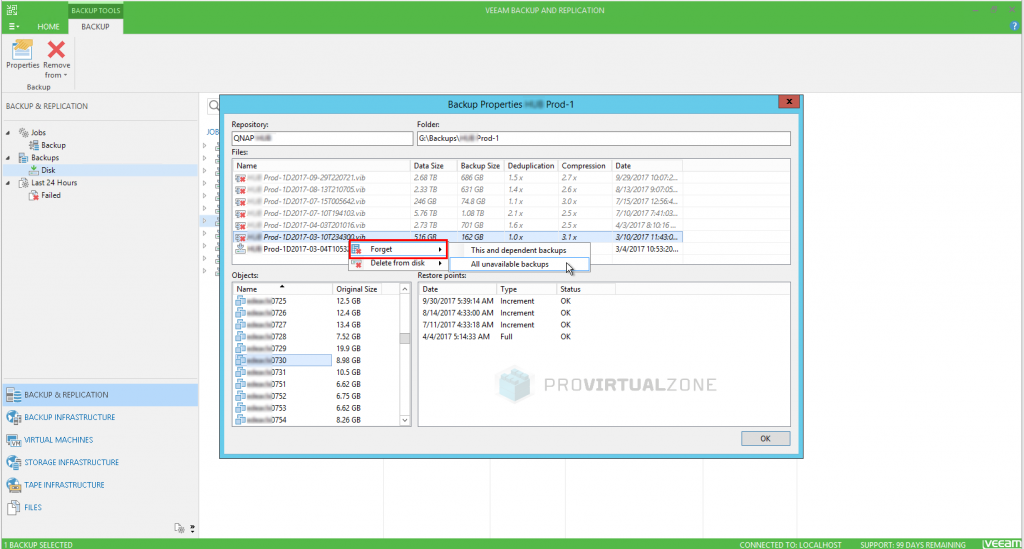
Task: Open the Backup & Replication view
Action: click(x=100, y=395)
